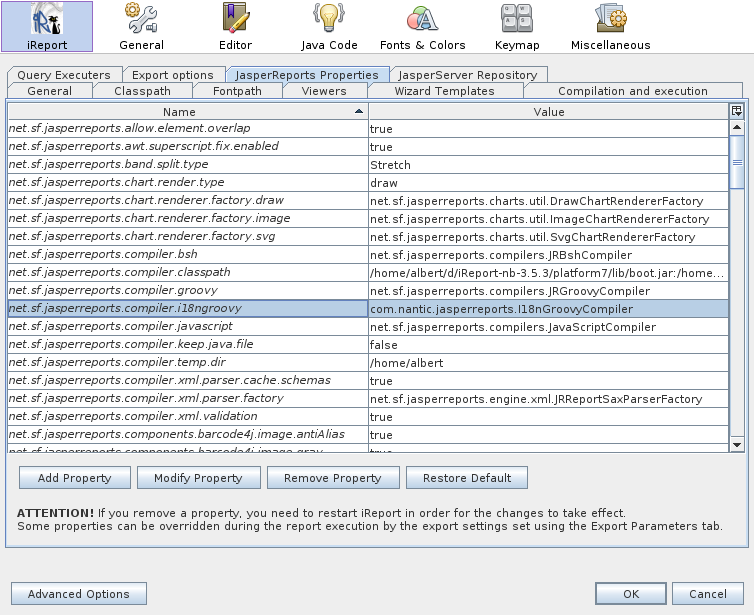Confirm with the OK button
The height and width of the screenshot is (615, 754).
pyautogui.click(x=631, y=594)
